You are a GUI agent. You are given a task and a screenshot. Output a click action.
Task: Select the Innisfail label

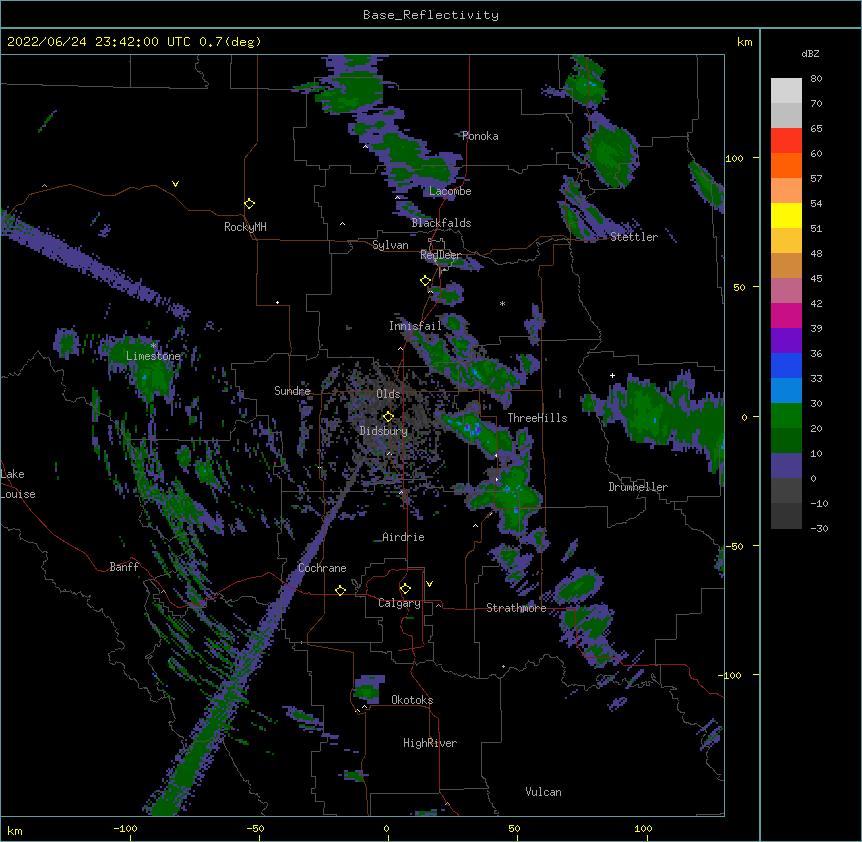click(x=415, y=326)
